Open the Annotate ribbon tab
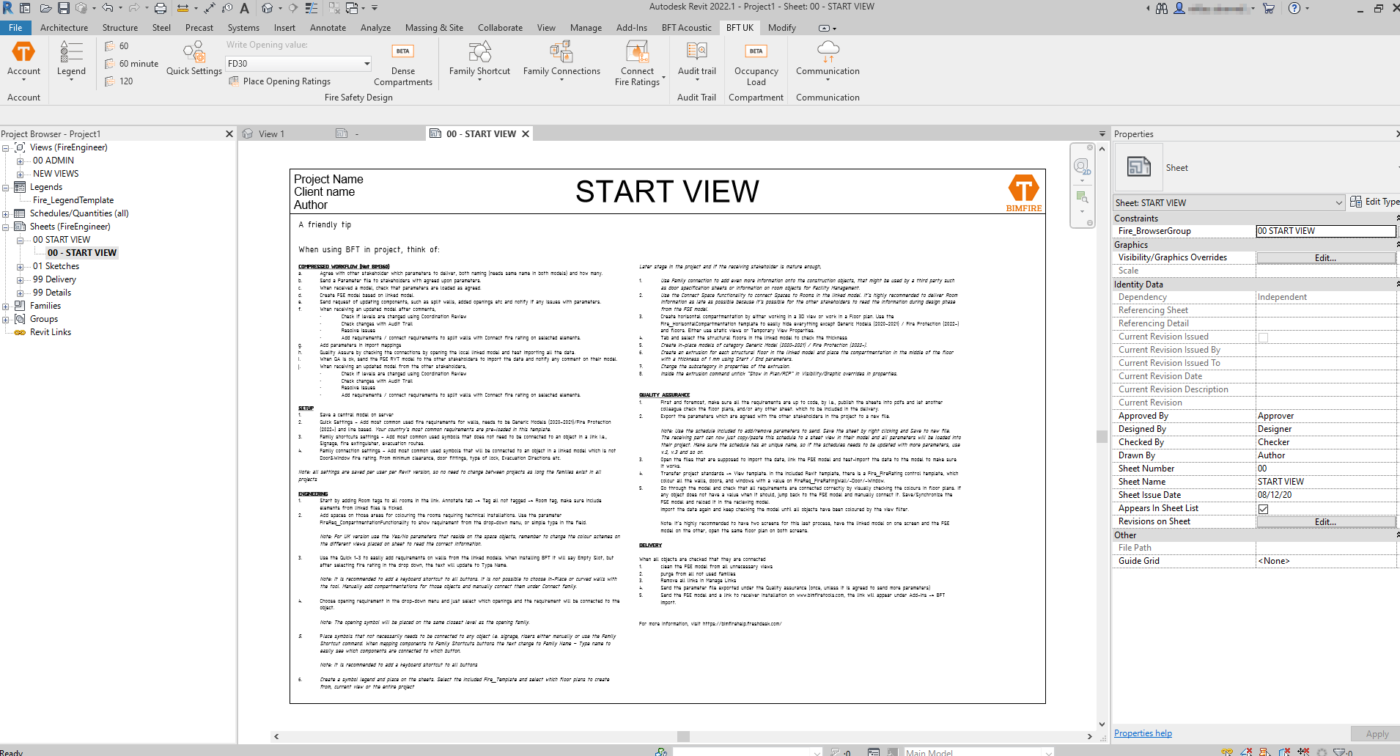 click(328, 28)
